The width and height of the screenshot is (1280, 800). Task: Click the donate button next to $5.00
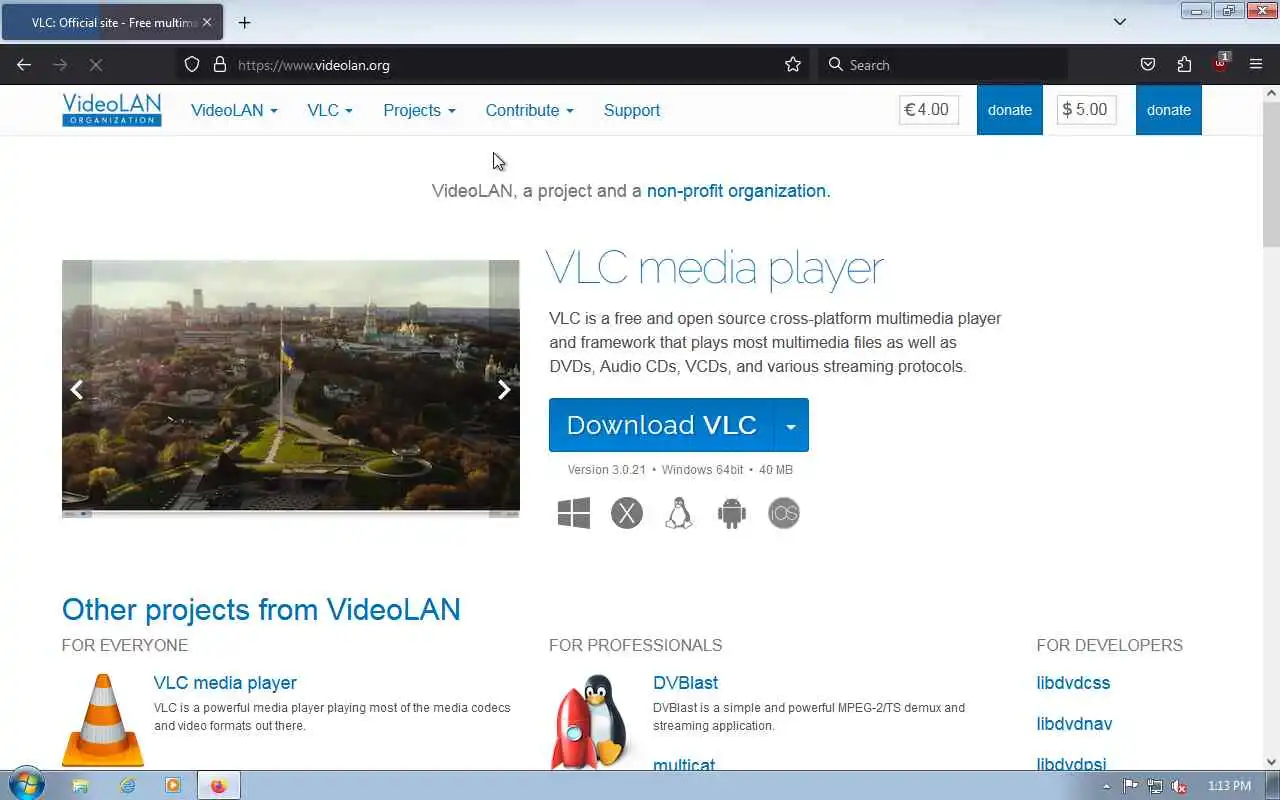click(1169, 110)
